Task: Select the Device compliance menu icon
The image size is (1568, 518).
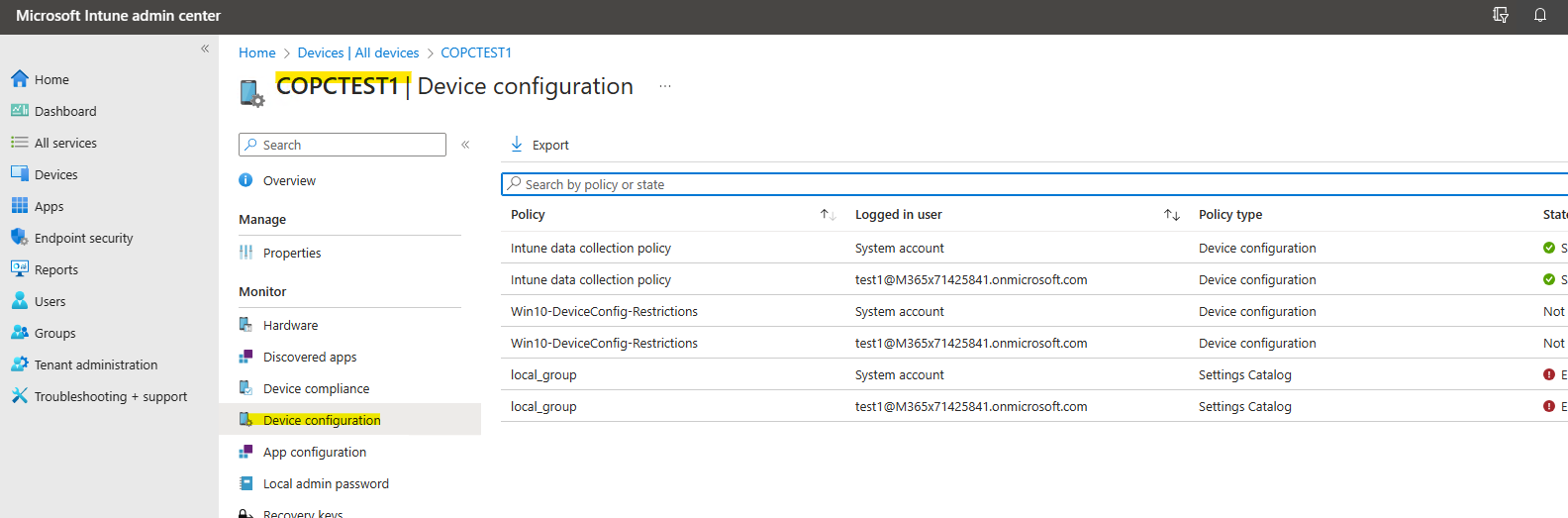Action: [x=245, y=388]
